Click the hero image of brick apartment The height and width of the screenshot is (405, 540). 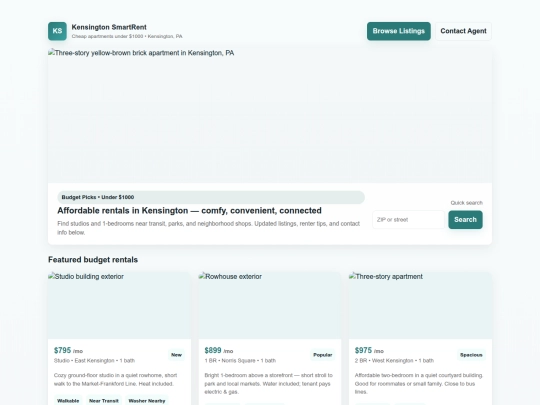click(x=270, y=115)
